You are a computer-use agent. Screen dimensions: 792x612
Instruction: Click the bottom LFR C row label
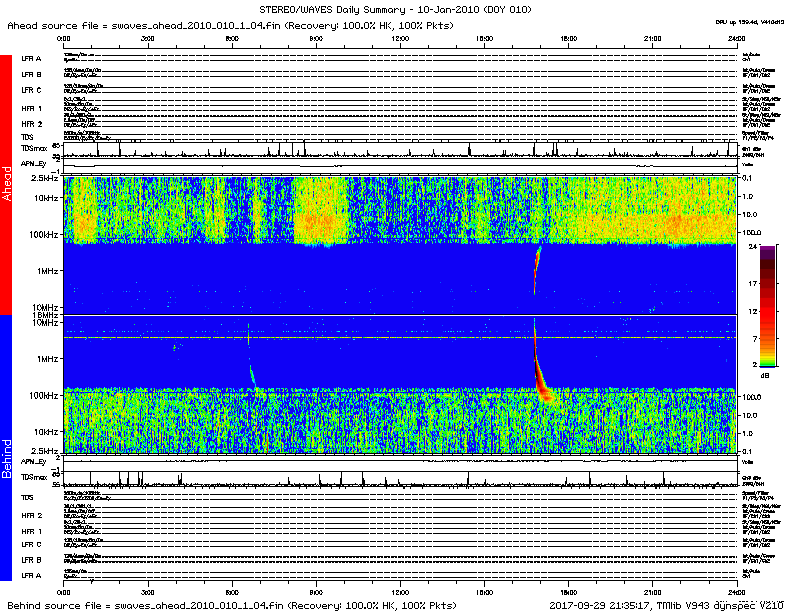pyautogui.click(x=31, y=544)
